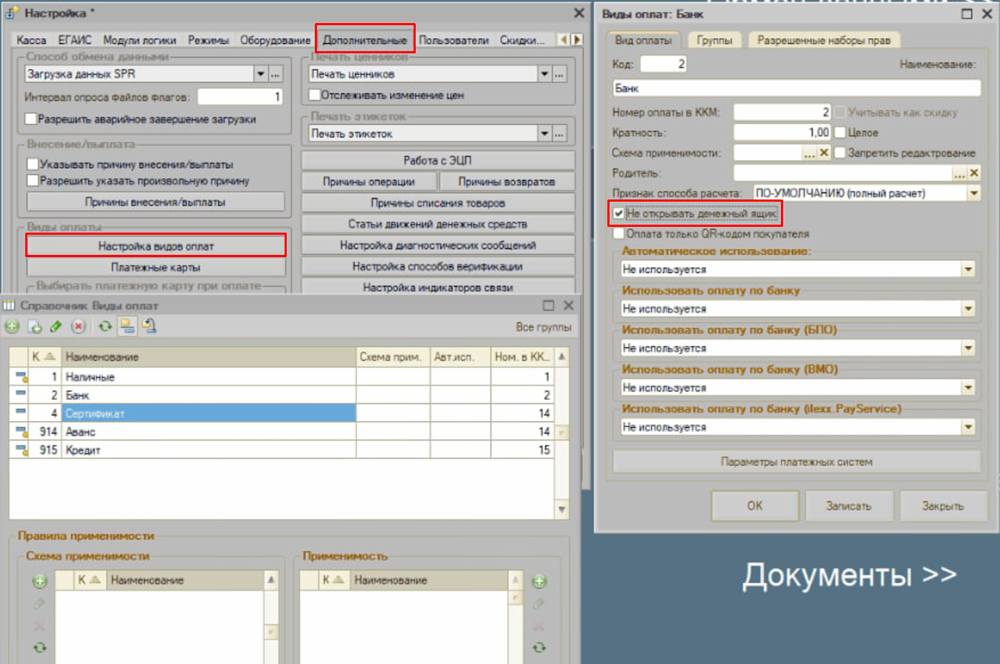1000x664 pixels.
Task: Expand Признак способа расчета dropdown
Action: point(974,192)
